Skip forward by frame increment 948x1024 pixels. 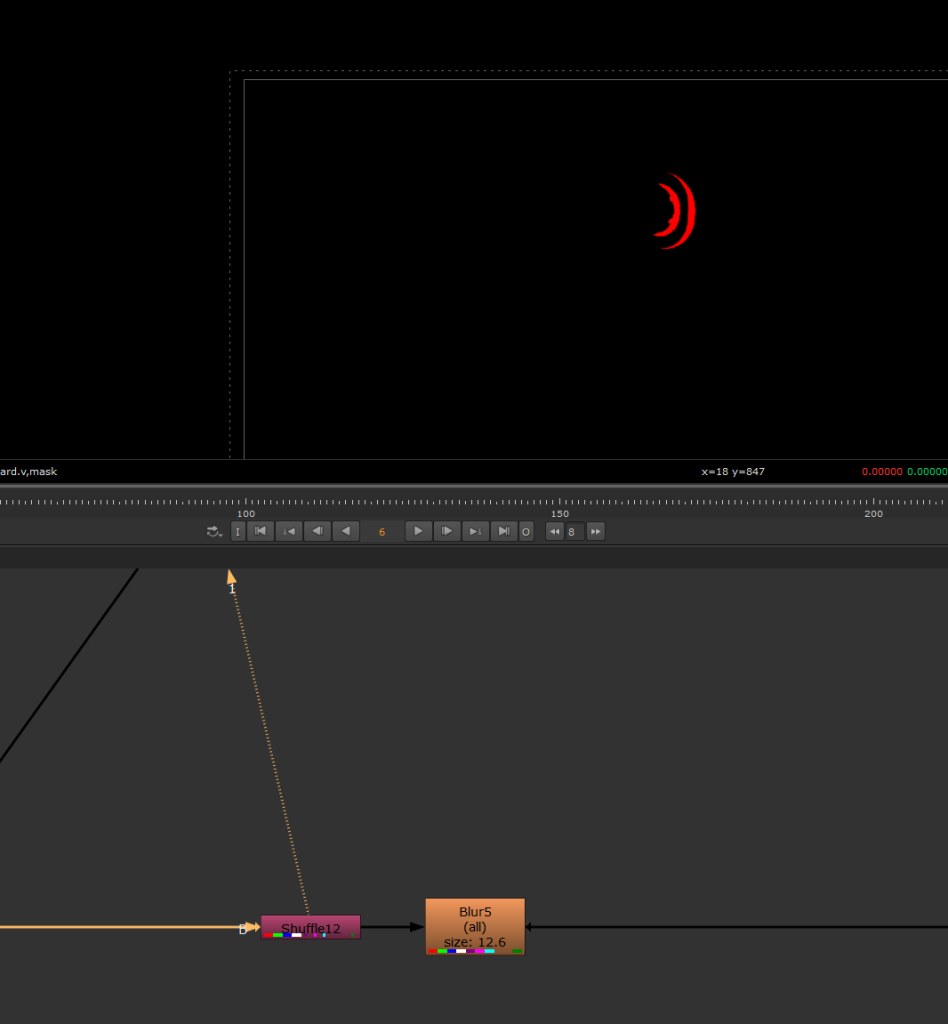point(595,532)
